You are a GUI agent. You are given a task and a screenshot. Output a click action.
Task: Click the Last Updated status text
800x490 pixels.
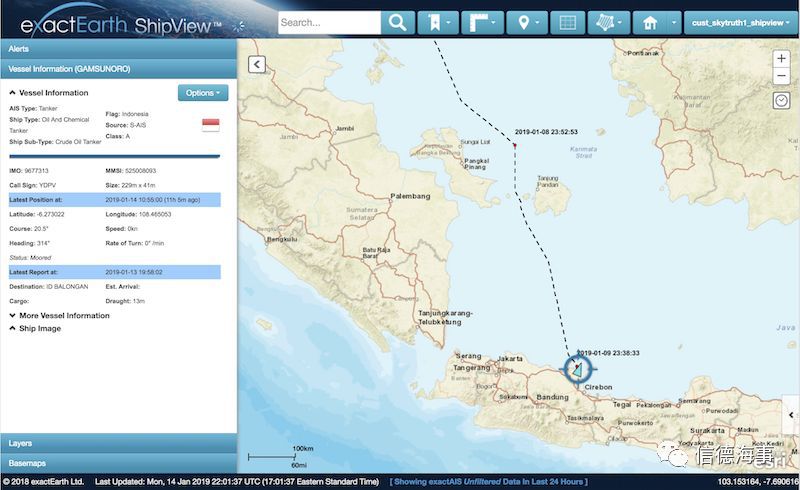tap(237, 481)
